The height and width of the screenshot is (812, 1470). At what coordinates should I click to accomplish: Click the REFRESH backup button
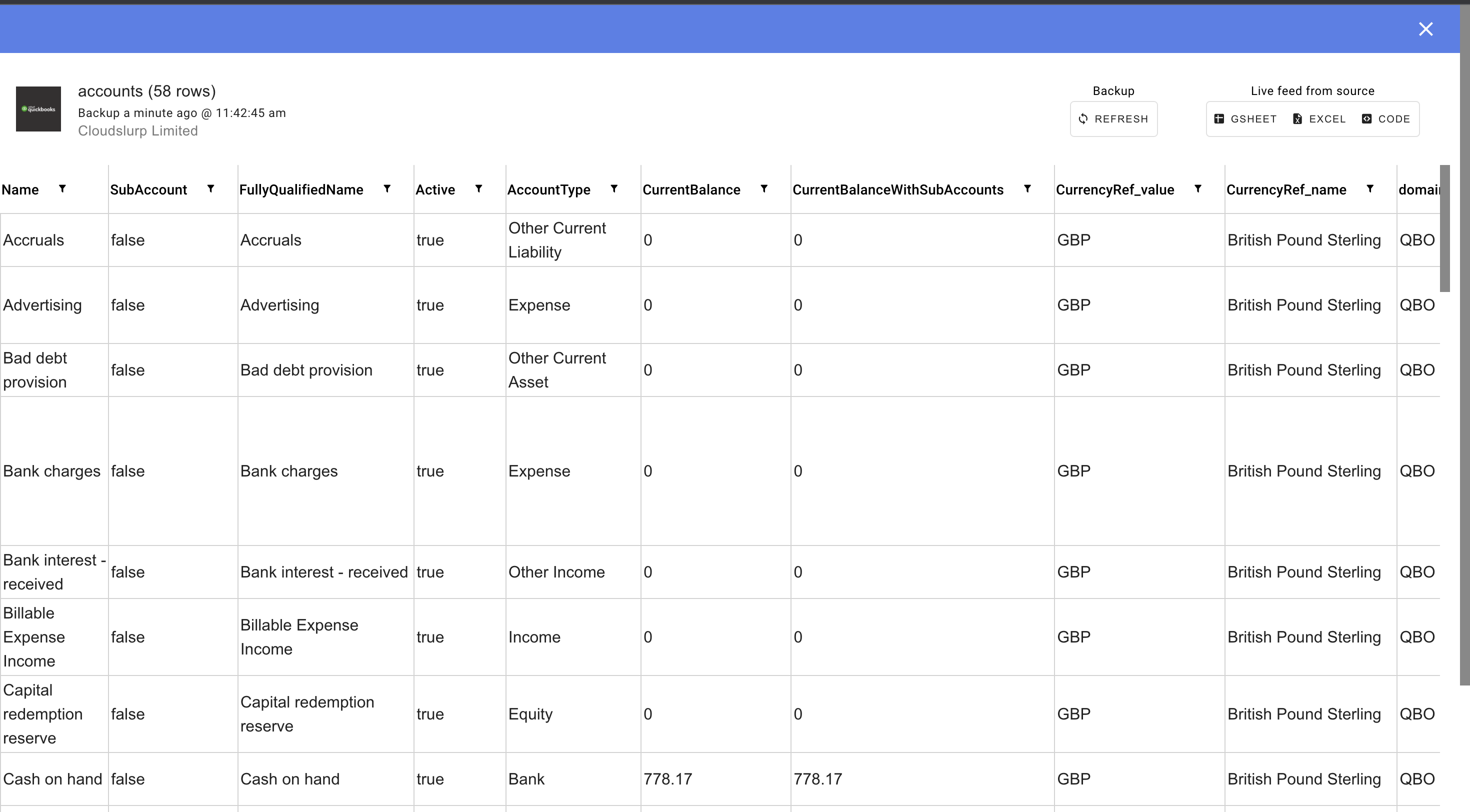[1113, 118]
